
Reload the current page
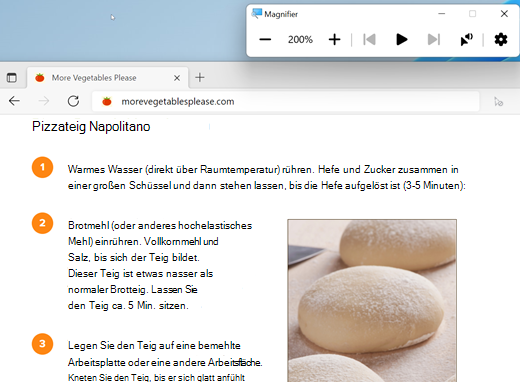[x=73, y=101]
